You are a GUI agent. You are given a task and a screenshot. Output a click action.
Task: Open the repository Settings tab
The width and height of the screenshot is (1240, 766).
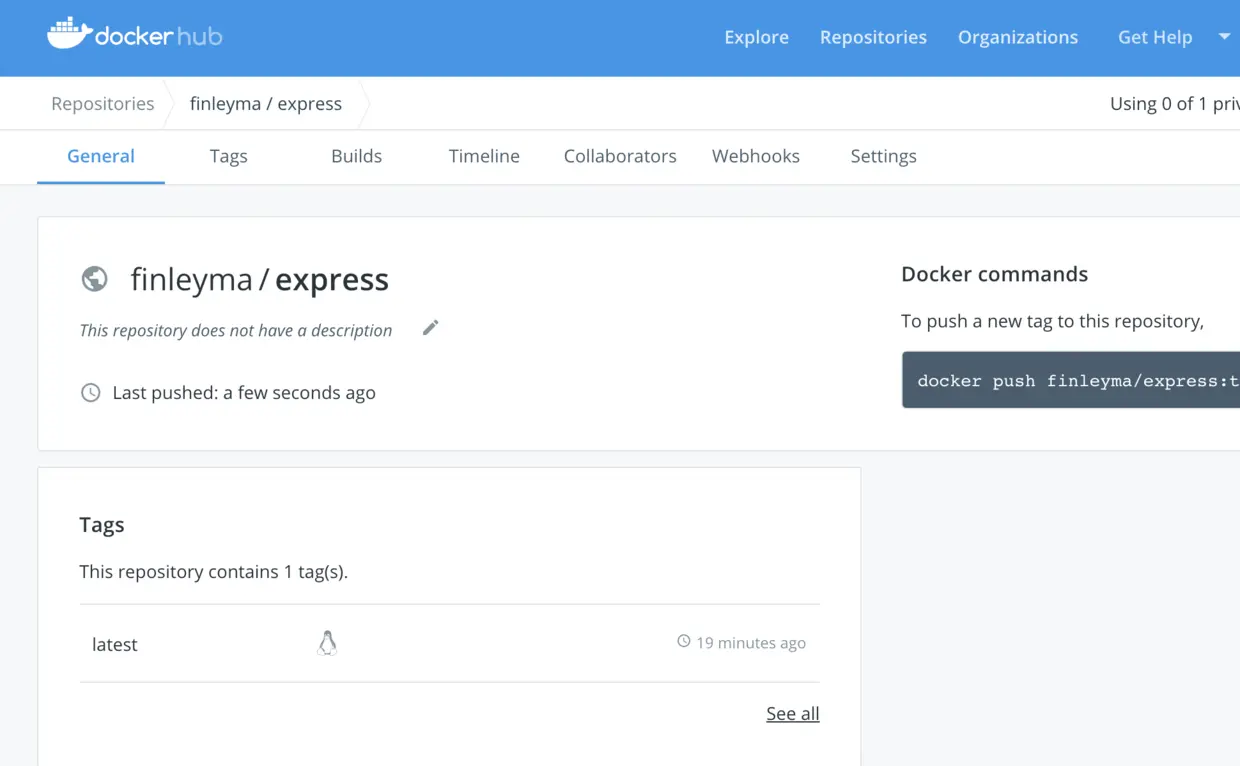883,156
